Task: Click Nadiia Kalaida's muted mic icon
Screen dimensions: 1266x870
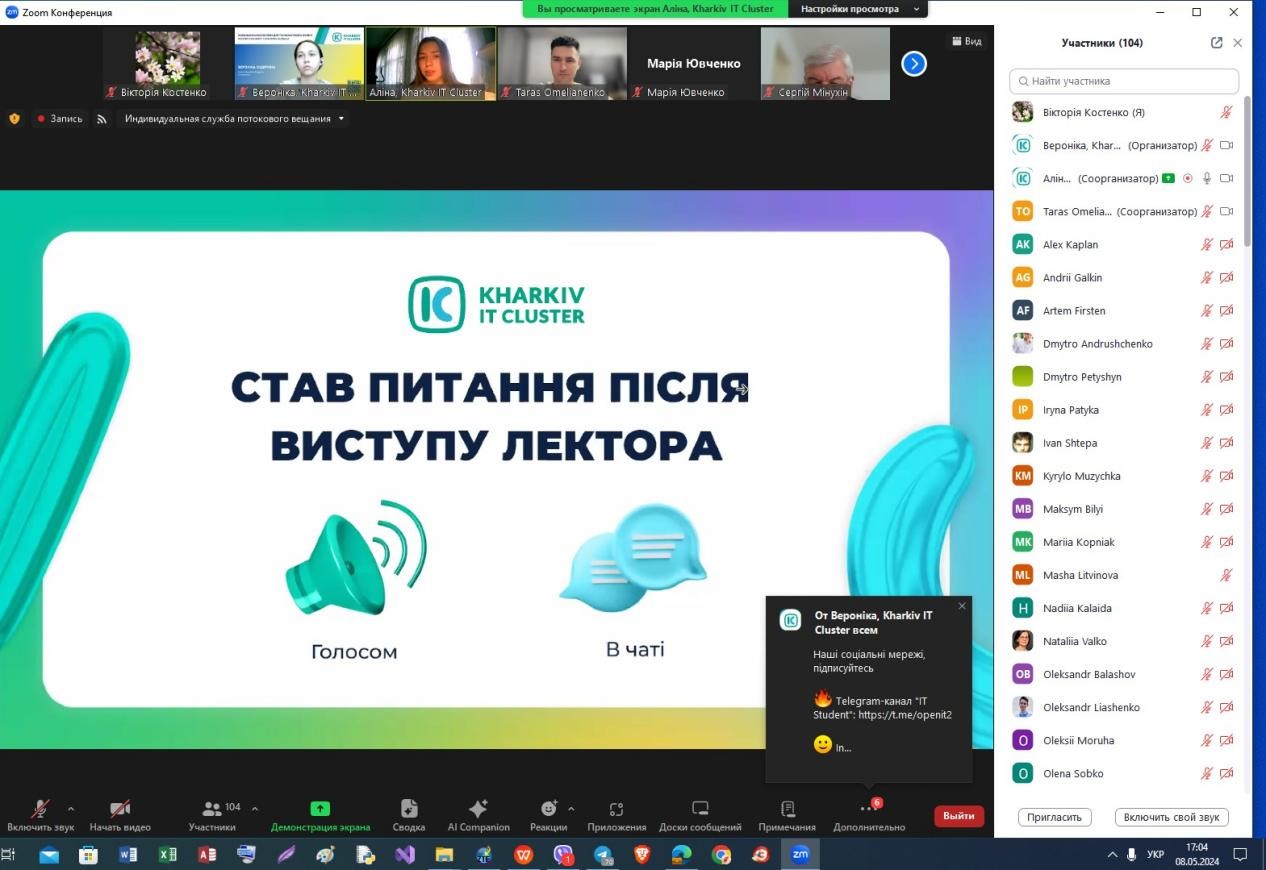Action: (x=1207, y=608)
